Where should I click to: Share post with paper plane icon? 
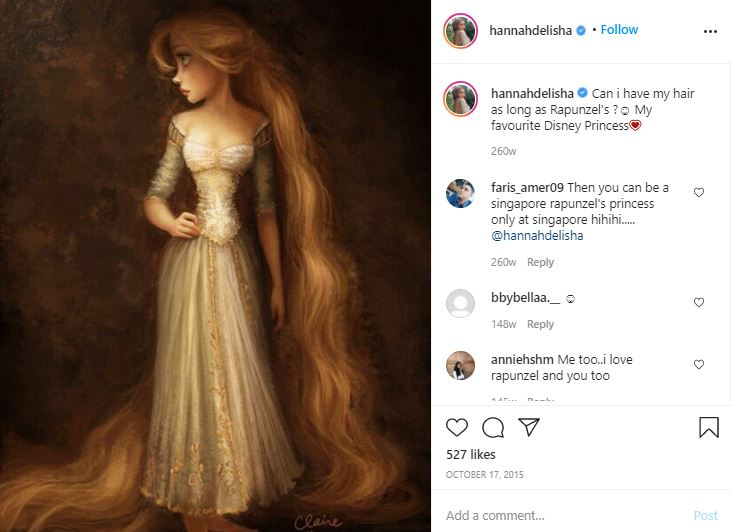529,427
